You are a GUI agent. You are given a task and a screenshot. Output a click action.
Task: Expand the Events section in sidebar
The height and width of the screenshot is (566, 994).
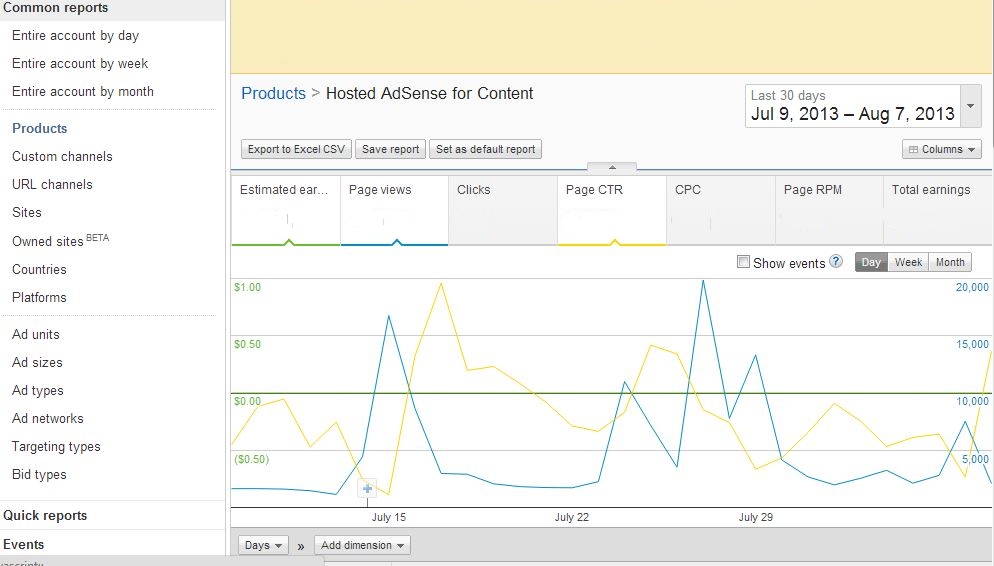23,544
